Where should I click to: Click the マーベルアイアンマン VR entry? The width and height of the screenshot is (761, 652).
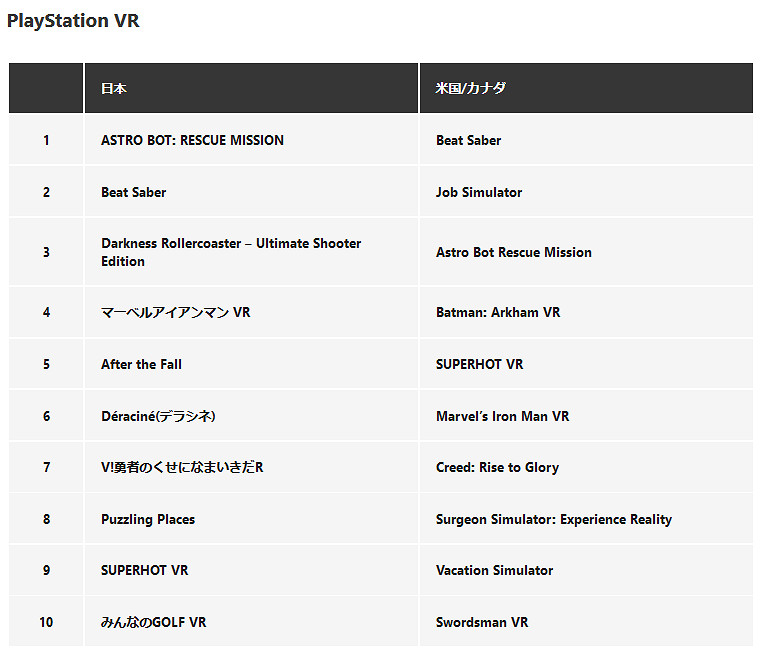(175, 313)
